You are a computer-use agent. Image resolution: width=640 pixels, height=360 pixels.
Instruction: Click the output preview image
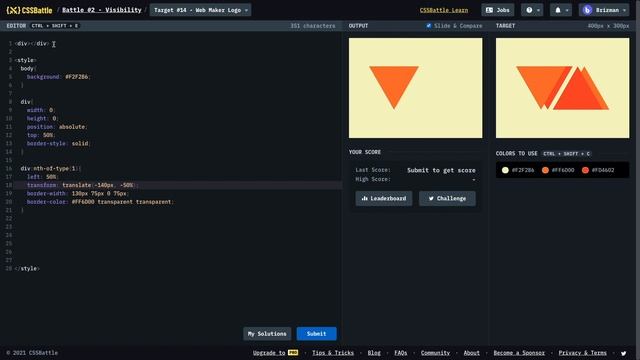tap(416, 88)
